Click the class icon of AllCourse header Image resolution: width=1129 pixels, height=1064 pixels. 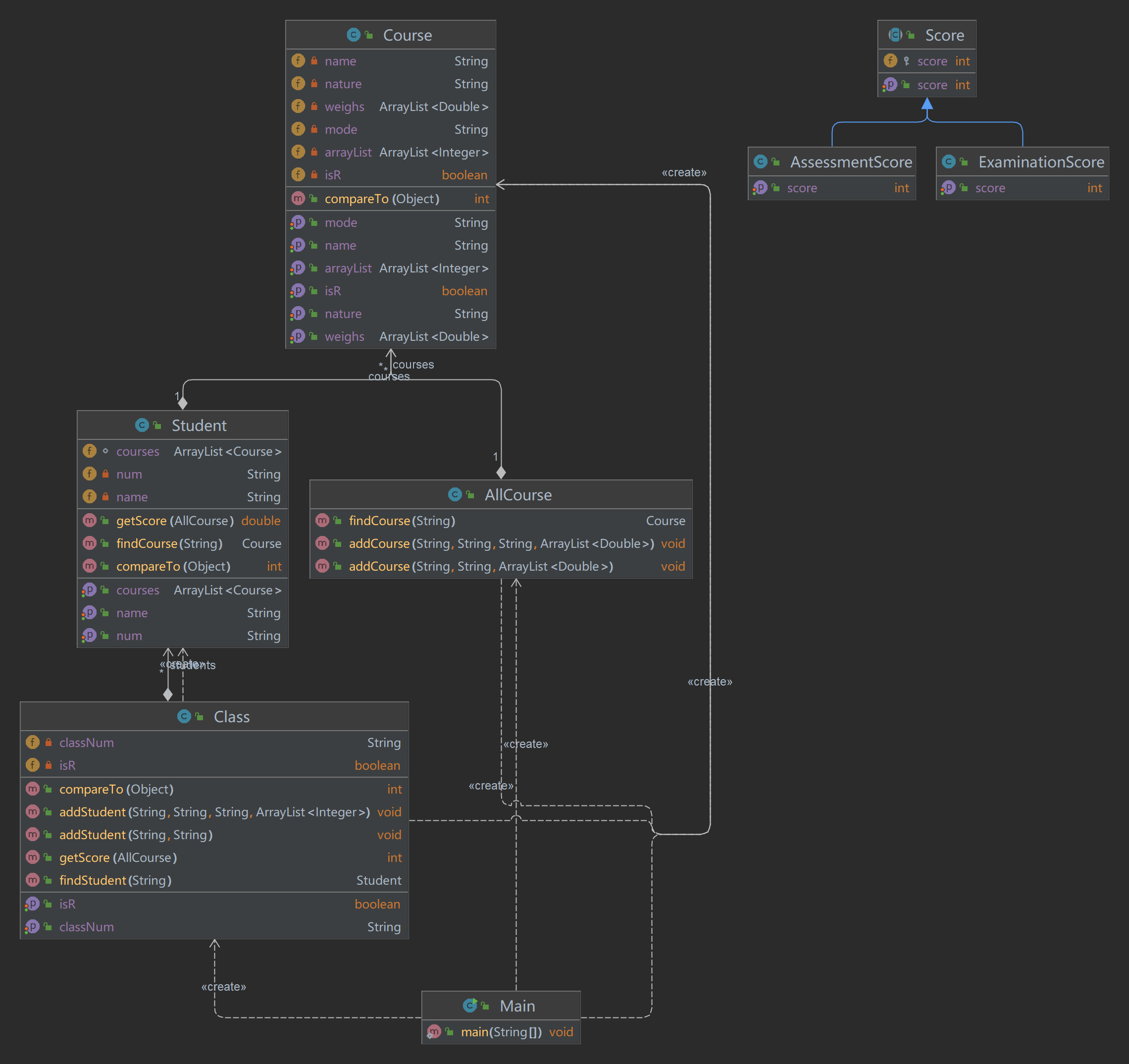pyautogui.click(x=455, y=494)
